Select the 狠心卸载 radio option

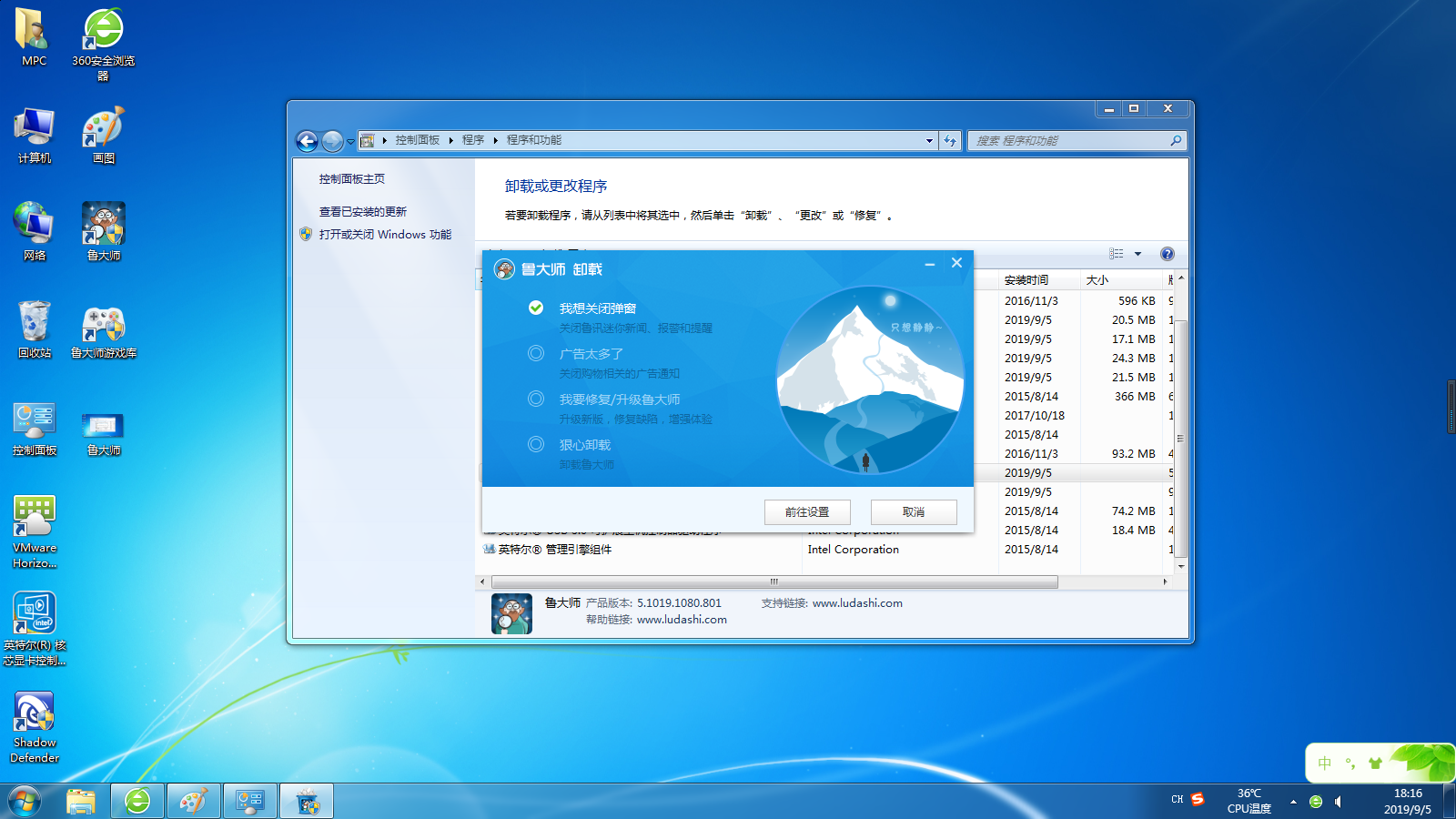coord(536,444)
